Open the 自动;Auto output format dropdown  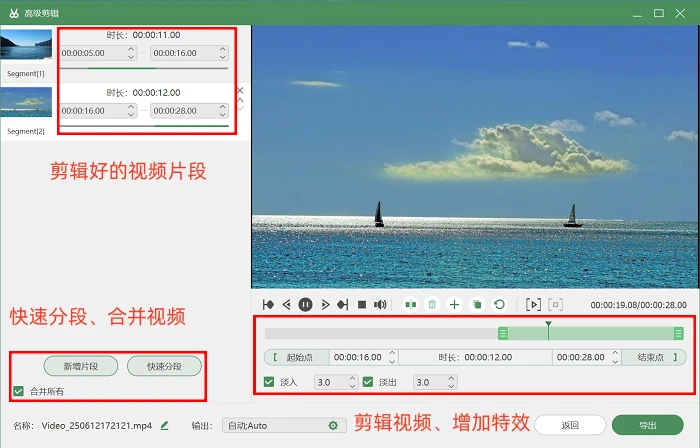pos(284,426)
